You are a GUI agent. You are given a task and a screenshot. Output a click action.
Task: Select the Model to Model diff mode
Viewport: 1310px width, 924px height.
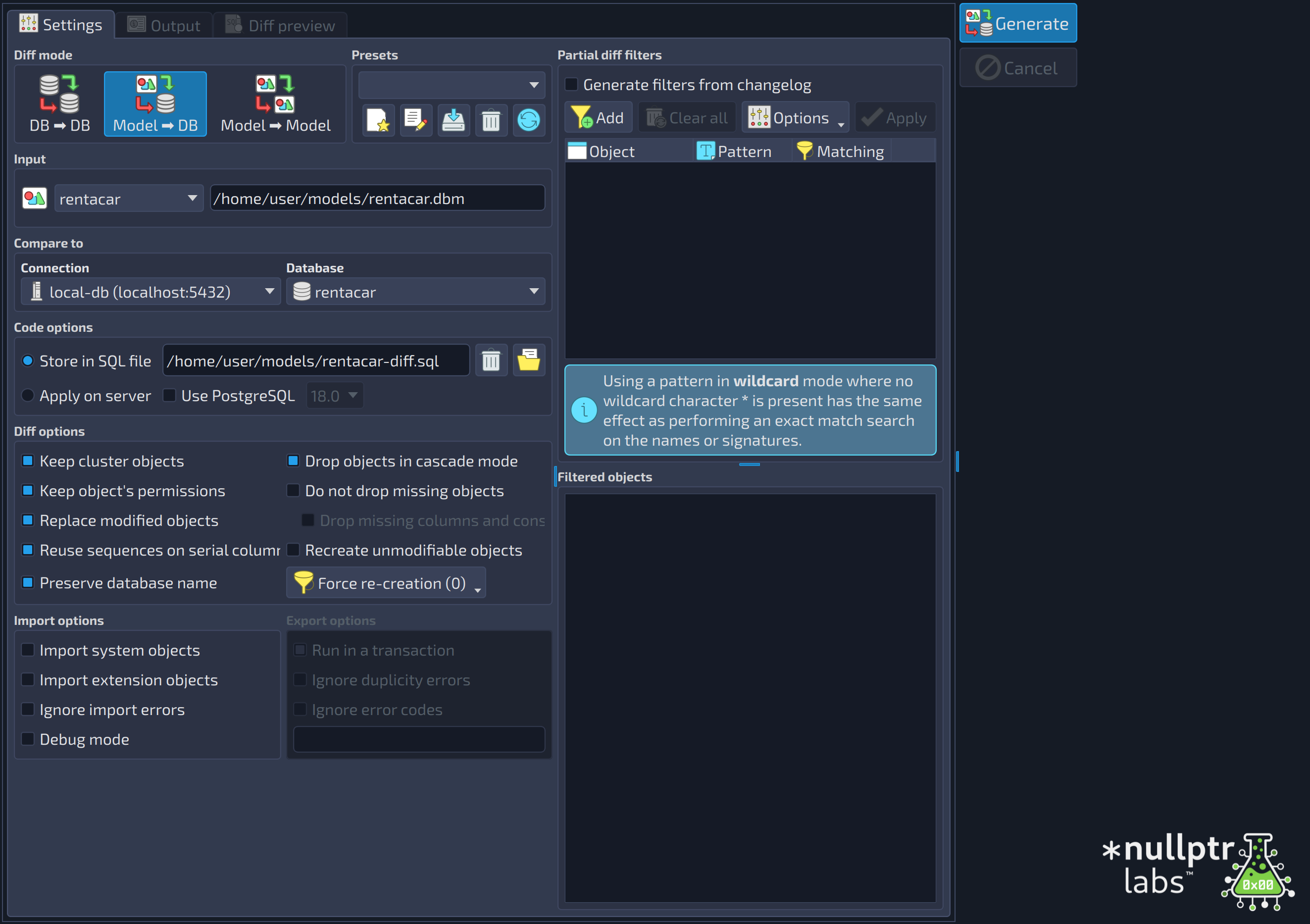[x=276, y=104]
